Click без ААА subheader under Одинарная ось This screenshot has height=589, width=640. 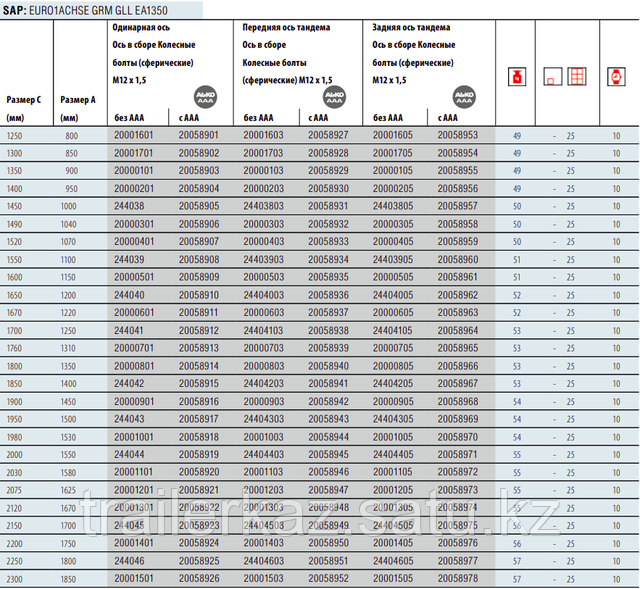[129, 118]
